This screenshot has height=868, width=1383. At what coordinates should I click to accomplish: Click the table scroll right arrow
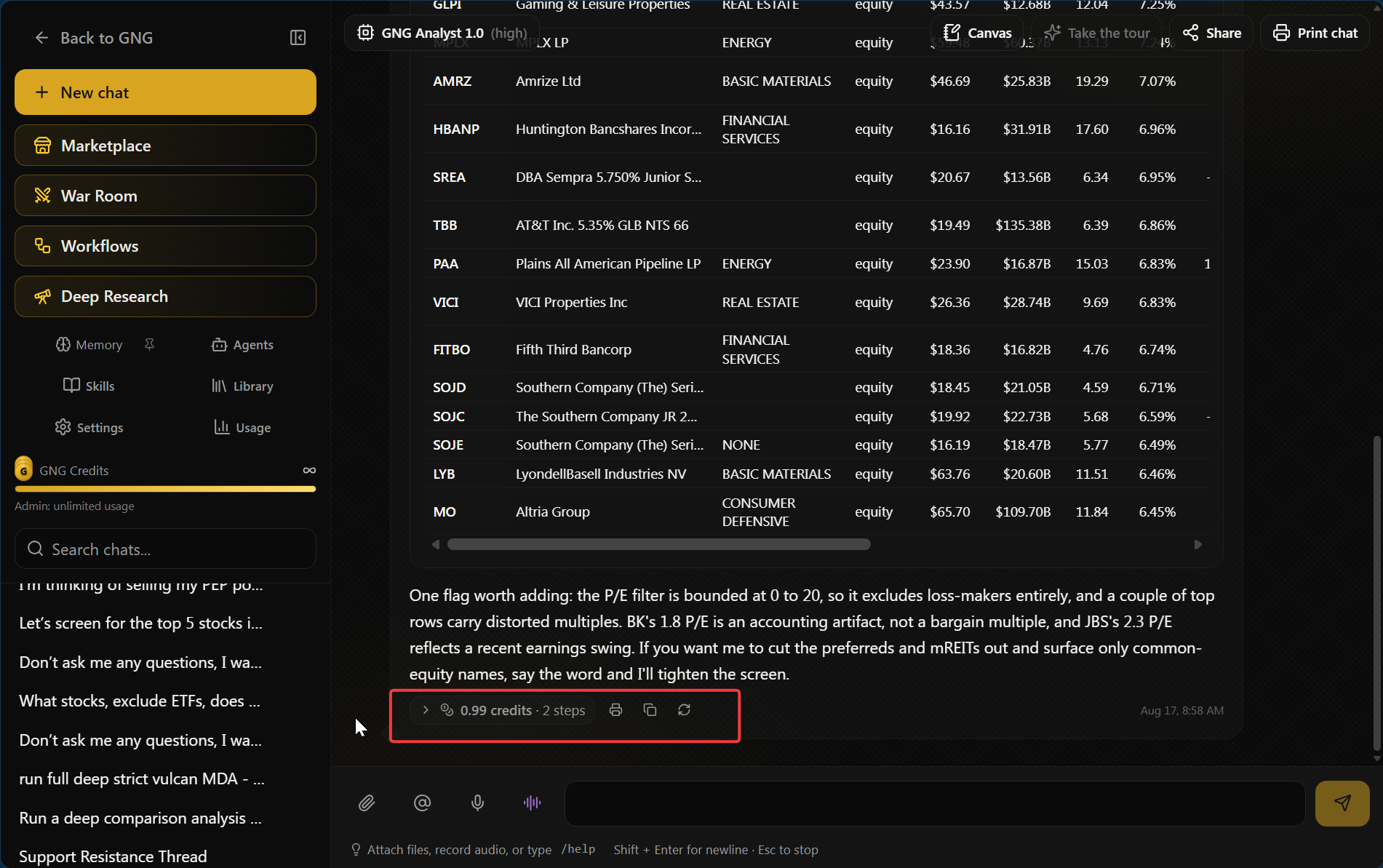1198,544
